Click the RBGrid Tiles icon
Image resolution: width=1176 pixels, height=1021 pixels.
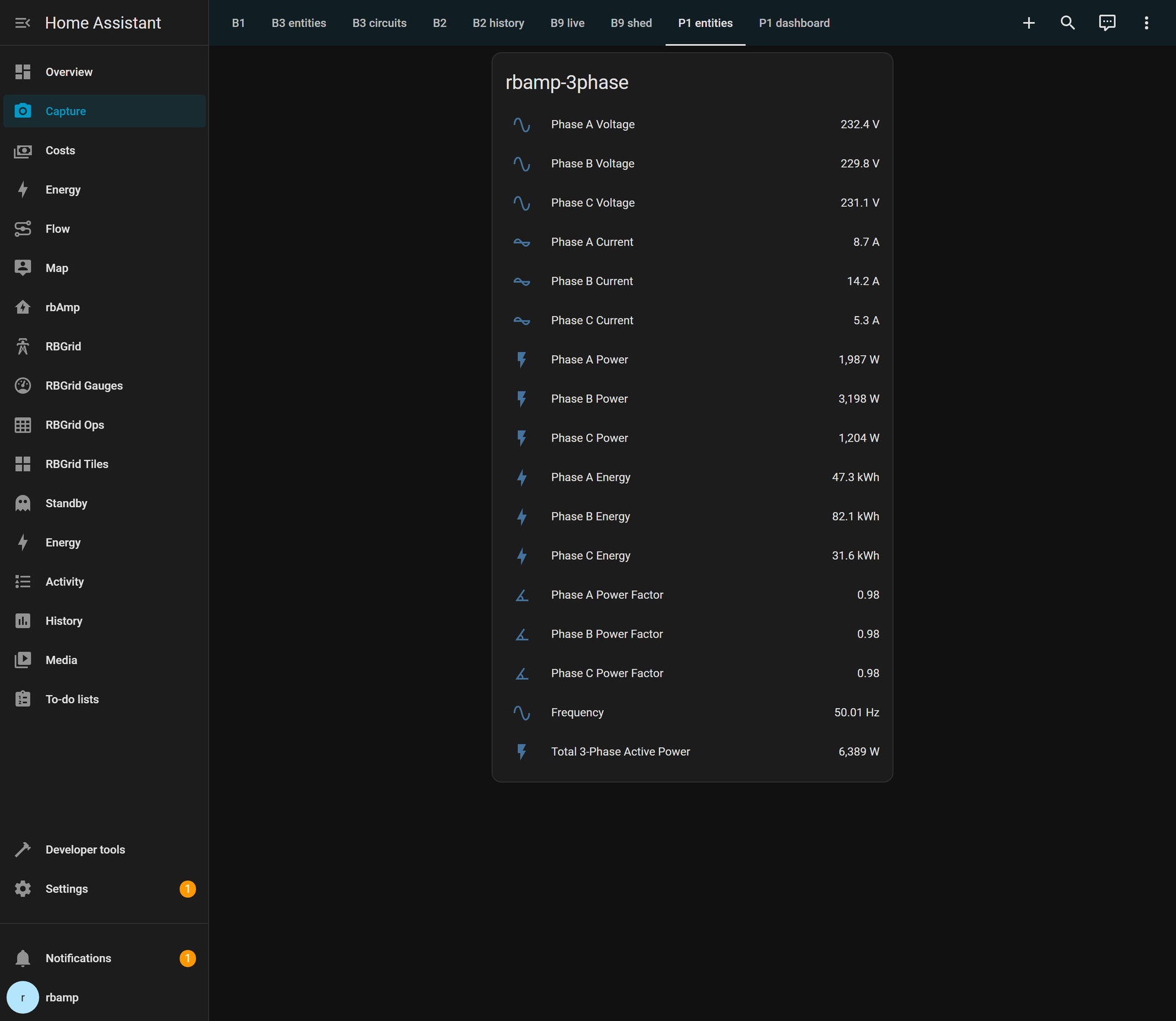(x=23, y=464)
